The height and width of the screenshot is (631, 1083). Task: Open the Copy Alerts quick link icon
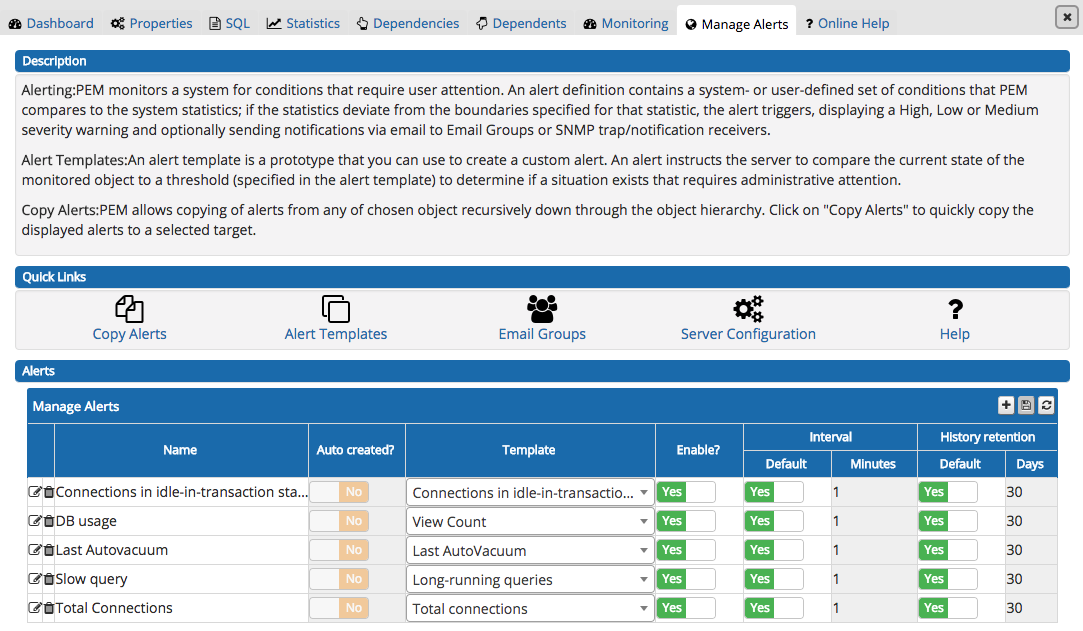pos(129,309)
